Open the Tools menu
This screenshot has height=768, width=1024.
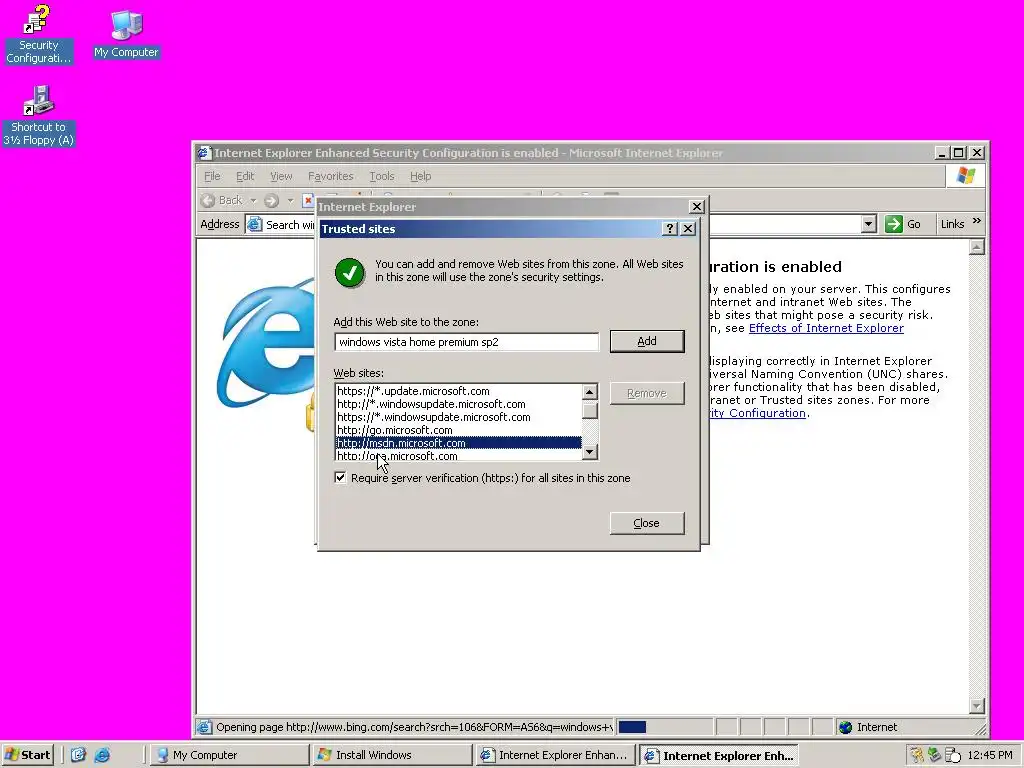coord(381,176)
